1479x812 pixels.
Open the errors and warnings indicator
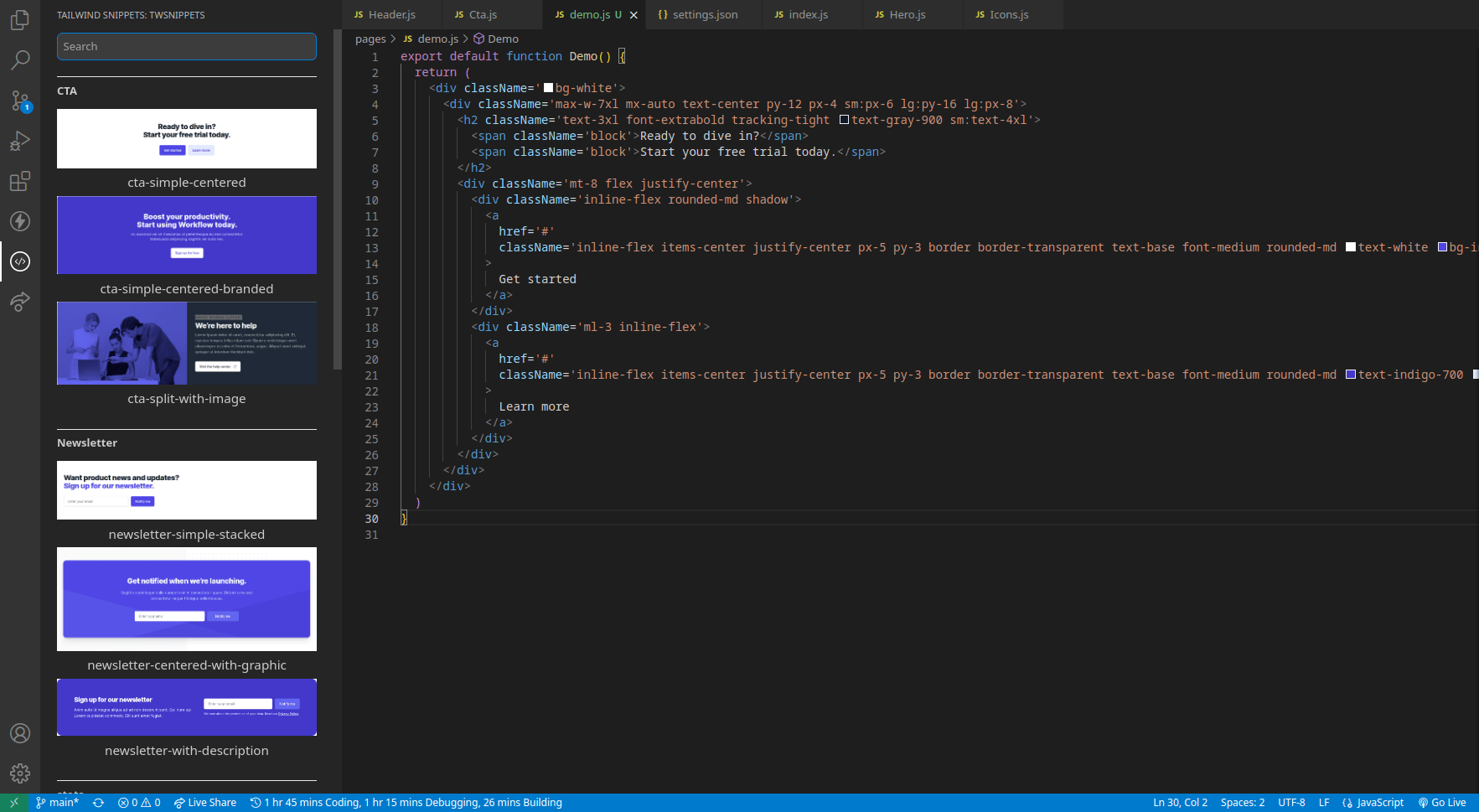139,803
